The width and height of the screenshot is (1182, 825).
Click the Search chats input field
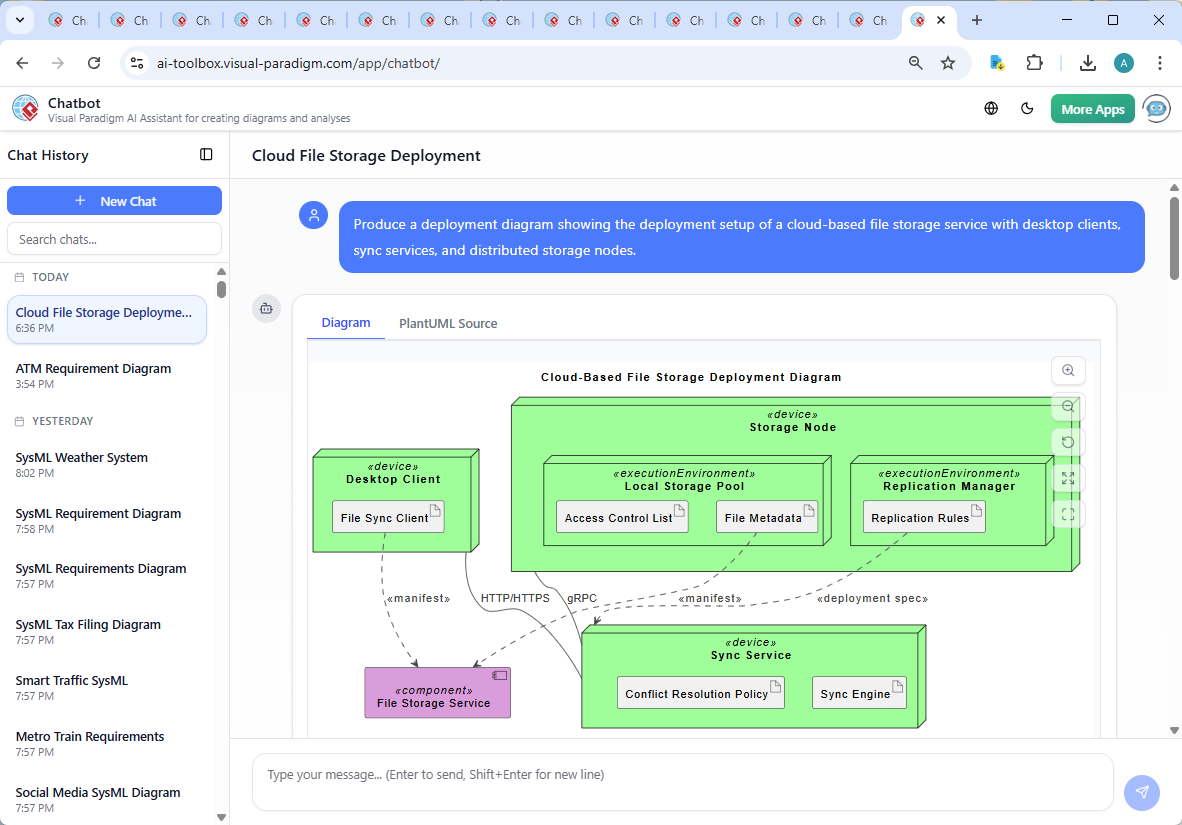[114, 239]
